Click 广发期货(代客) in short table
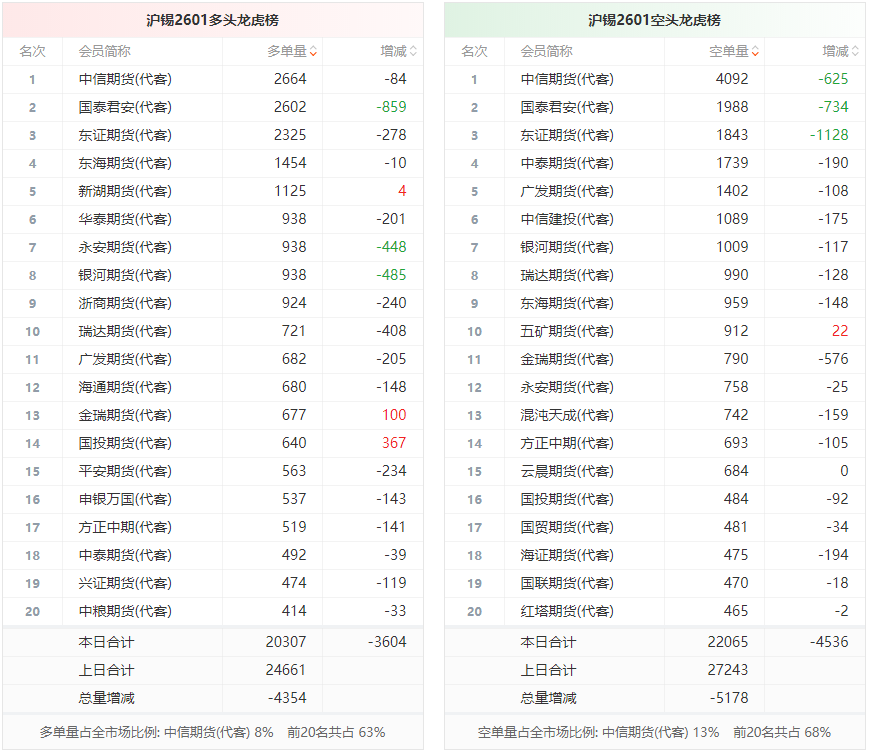870x754 pixels. 567,191
